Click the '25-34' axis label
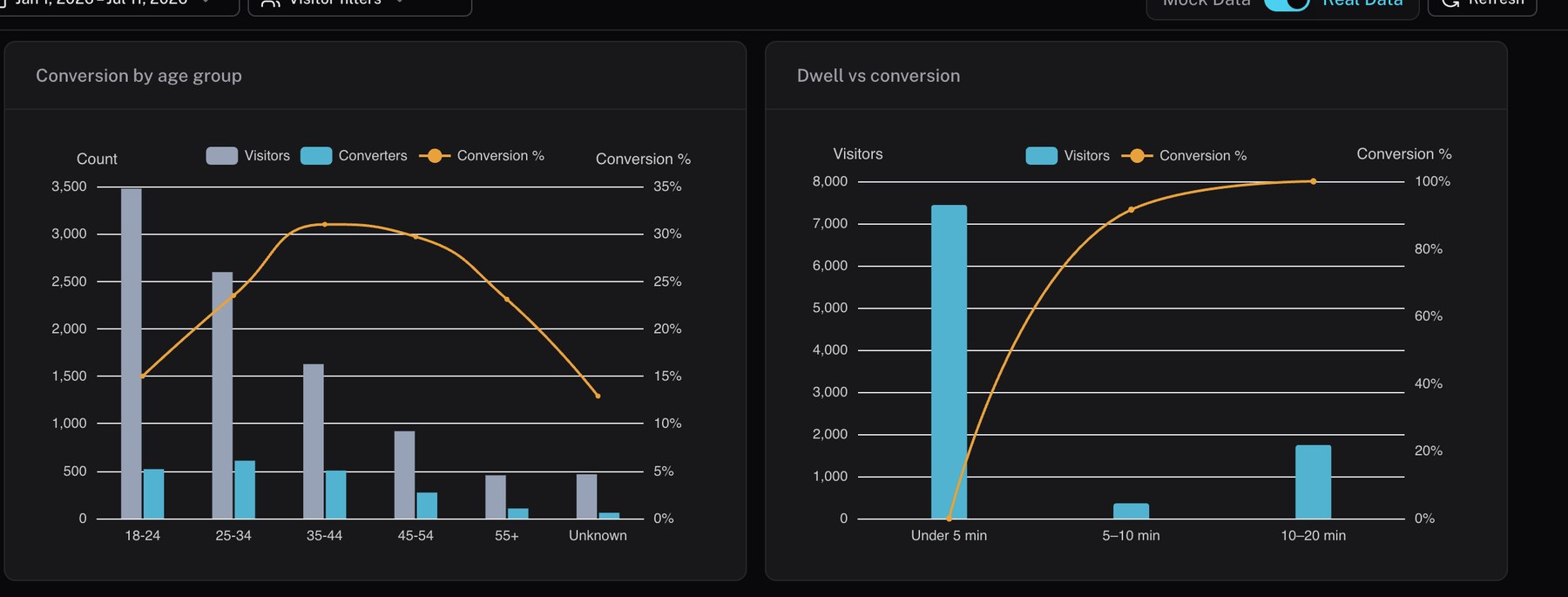This screenshot has height=597, width=1568. [x=233, y=535]
